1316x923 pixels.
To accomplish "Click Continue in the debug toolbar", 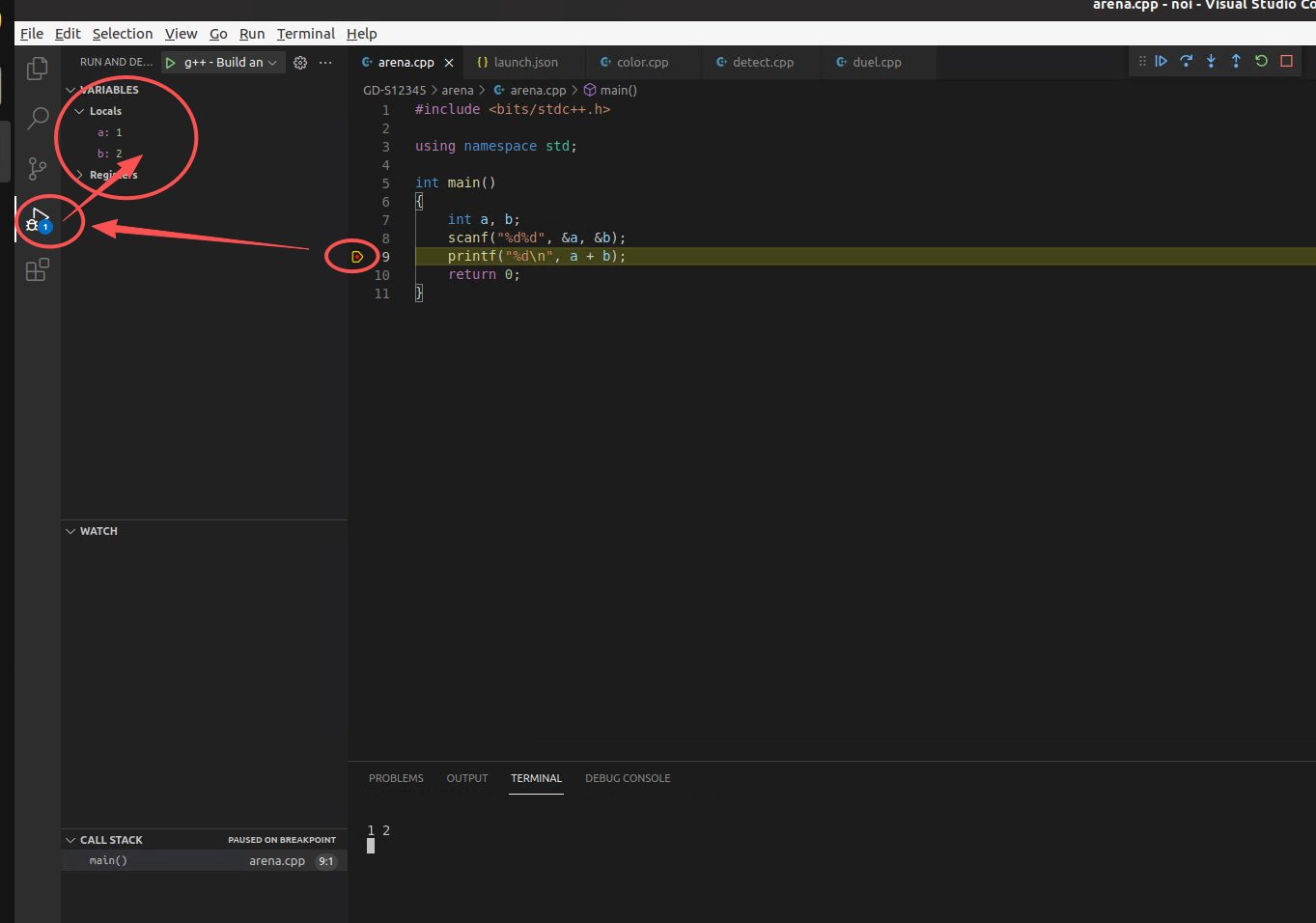I will [x=1162, y=61].
